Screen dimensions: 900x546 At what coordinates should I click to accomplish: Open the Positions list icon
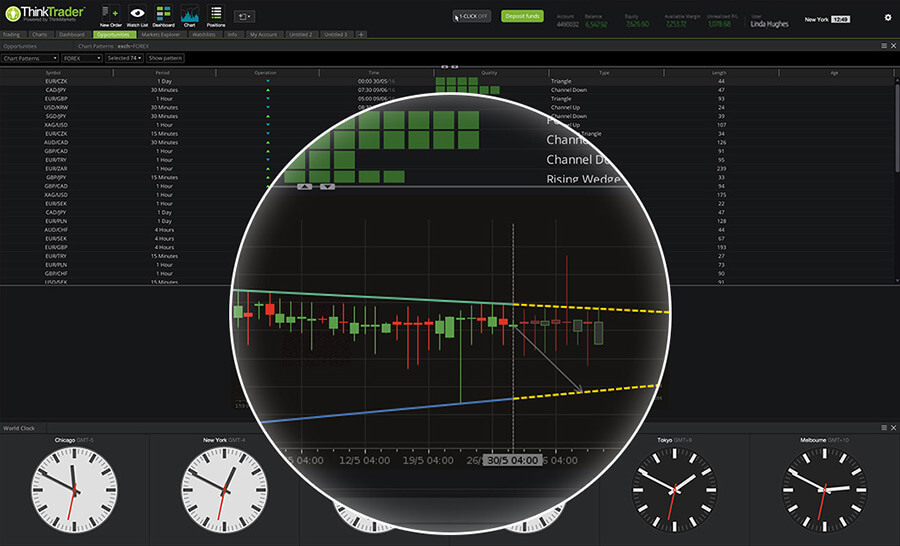click(216, 14)
